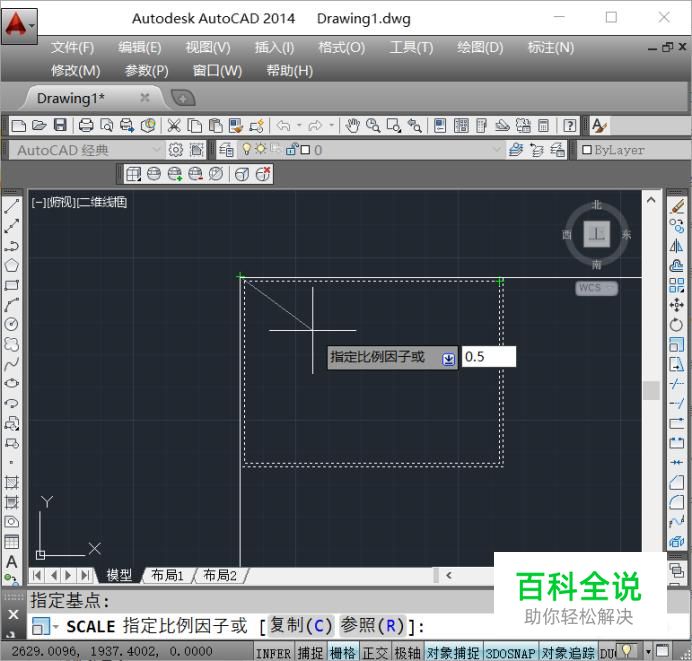Click the 模型 model tab
Viewport: 692px width, 661px height.
119,575
